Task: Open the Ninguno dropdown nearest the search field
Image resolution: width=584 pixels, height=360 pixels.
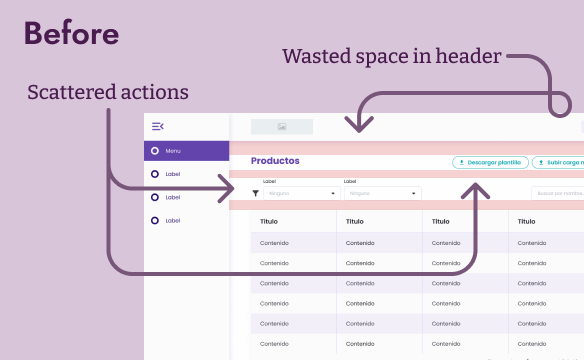Action: pos(383,193)
